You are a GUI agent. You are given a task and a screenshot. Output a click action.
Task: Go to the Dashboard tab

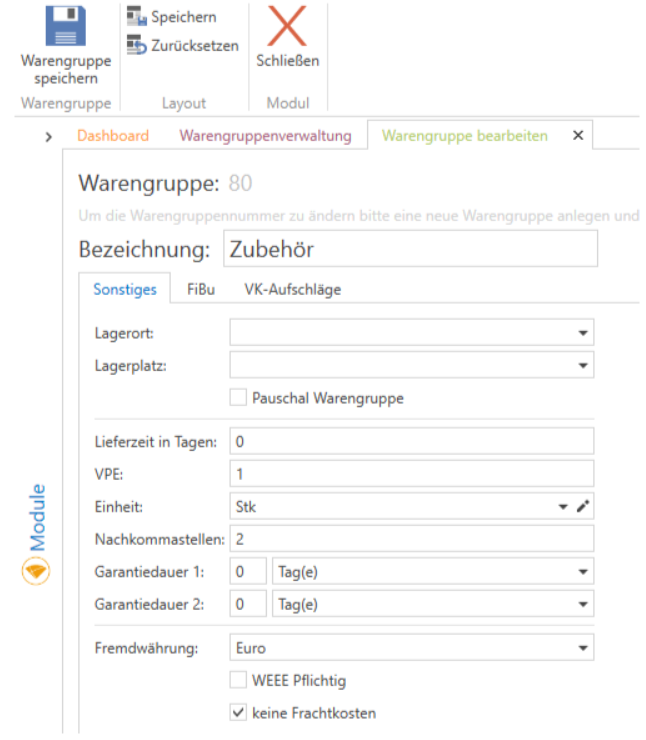coord(113,135)
